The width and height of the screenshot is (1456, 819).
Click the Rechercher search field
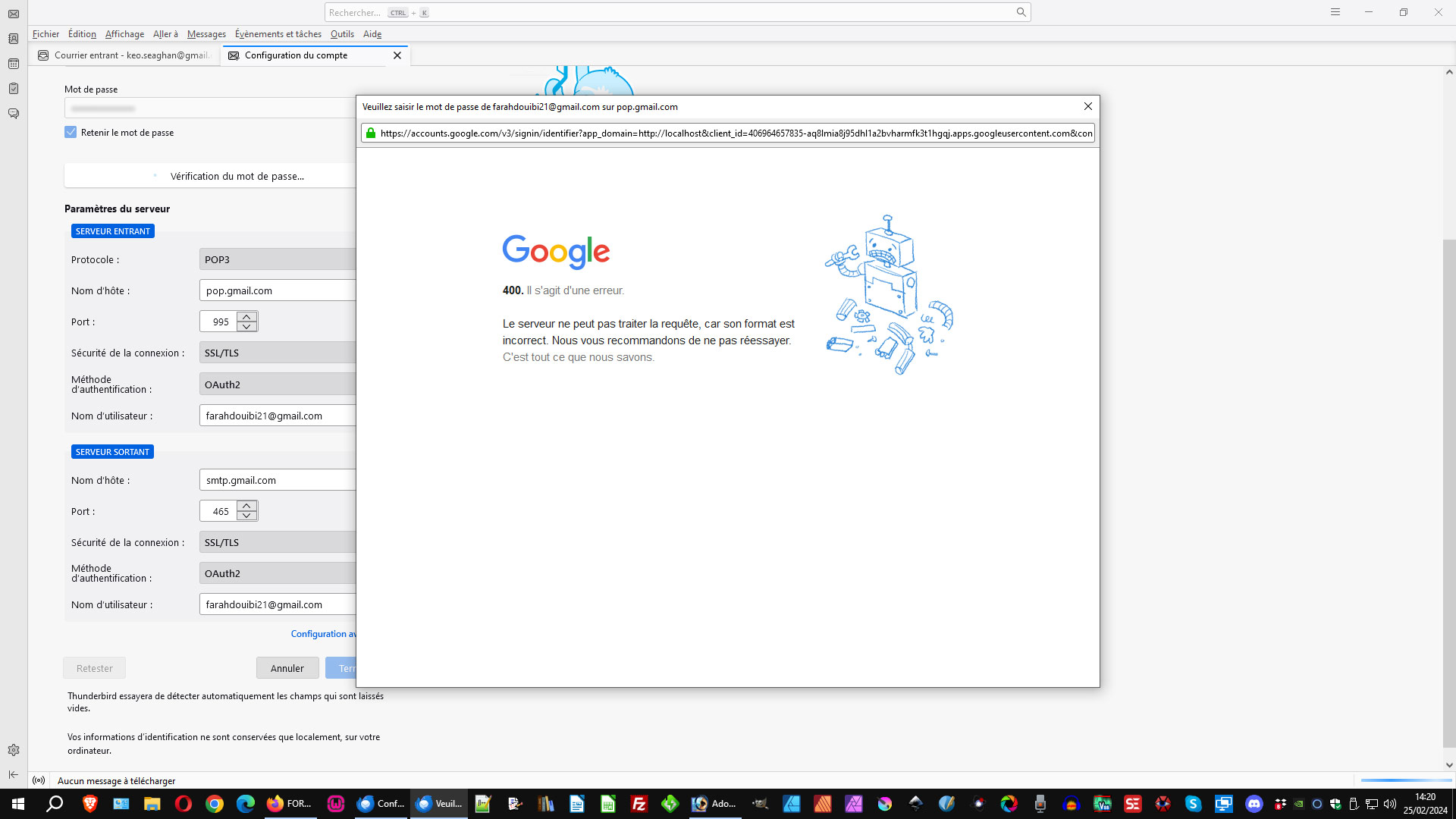(x=677, y=12)
